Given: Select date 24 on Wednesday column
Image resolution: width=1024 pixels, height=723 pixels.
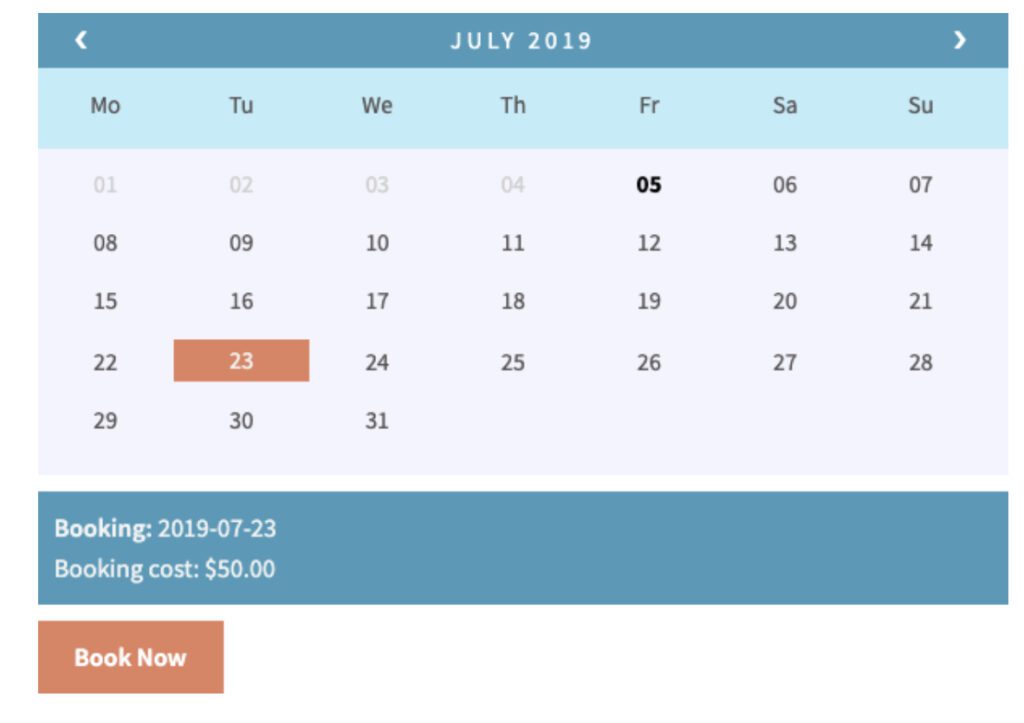Looking at the screenshot, I should pyautogui.click(x=377, y=362).
